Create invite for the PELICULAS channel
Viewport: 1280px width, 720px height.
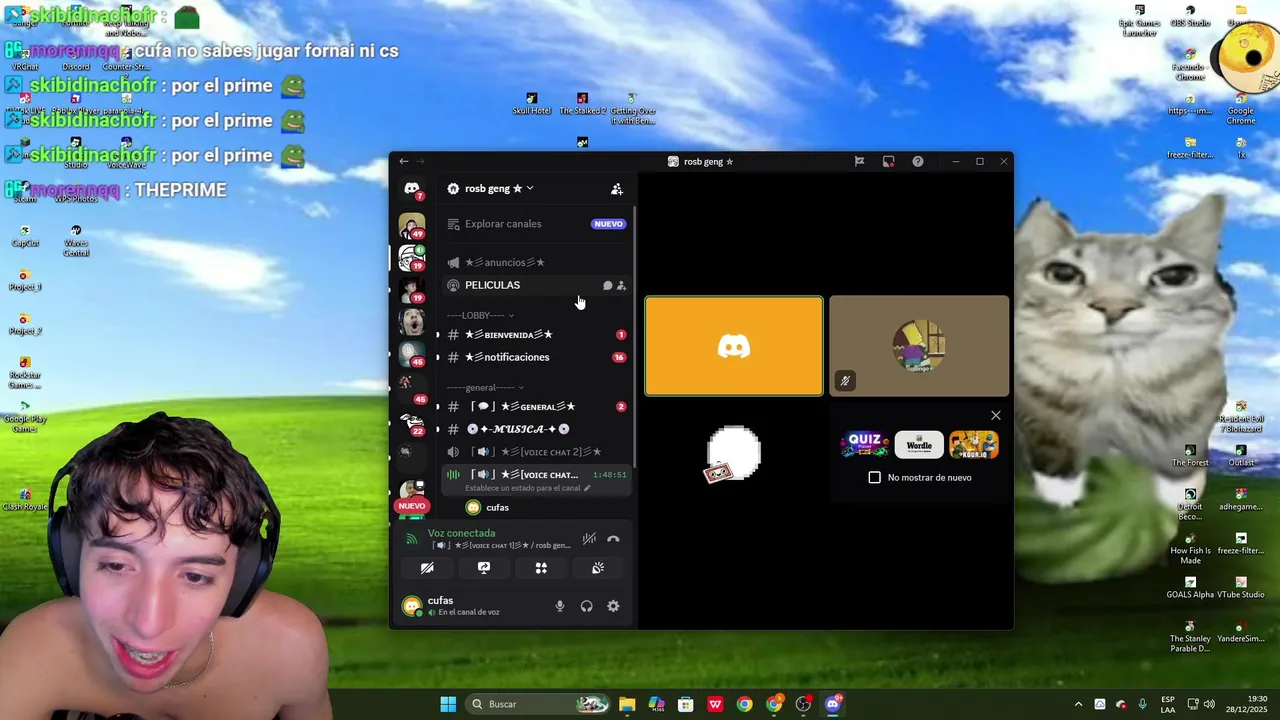tap(621, 285)
